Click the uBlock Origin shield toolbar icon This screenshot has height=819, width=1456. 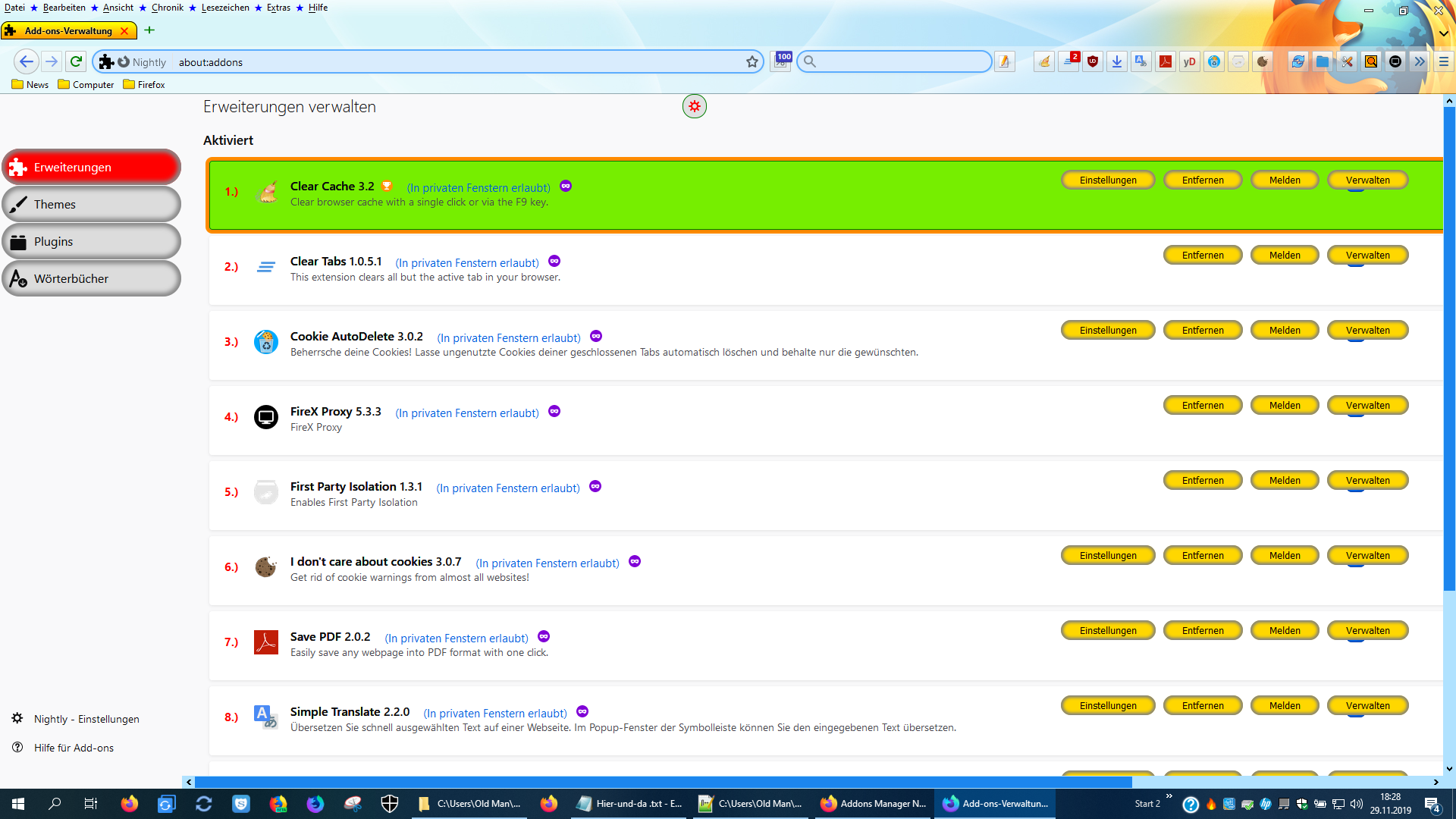point(1093,62)
